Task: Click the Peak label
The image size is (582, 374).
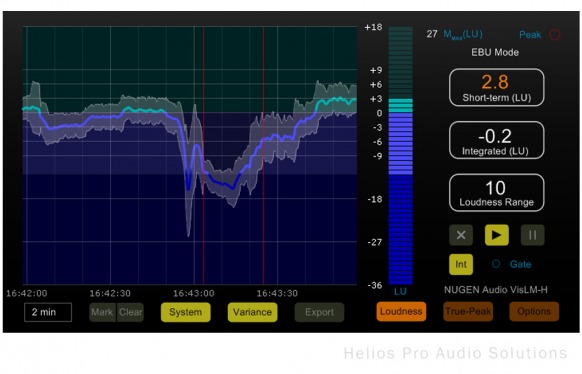Action: point(530,35)
